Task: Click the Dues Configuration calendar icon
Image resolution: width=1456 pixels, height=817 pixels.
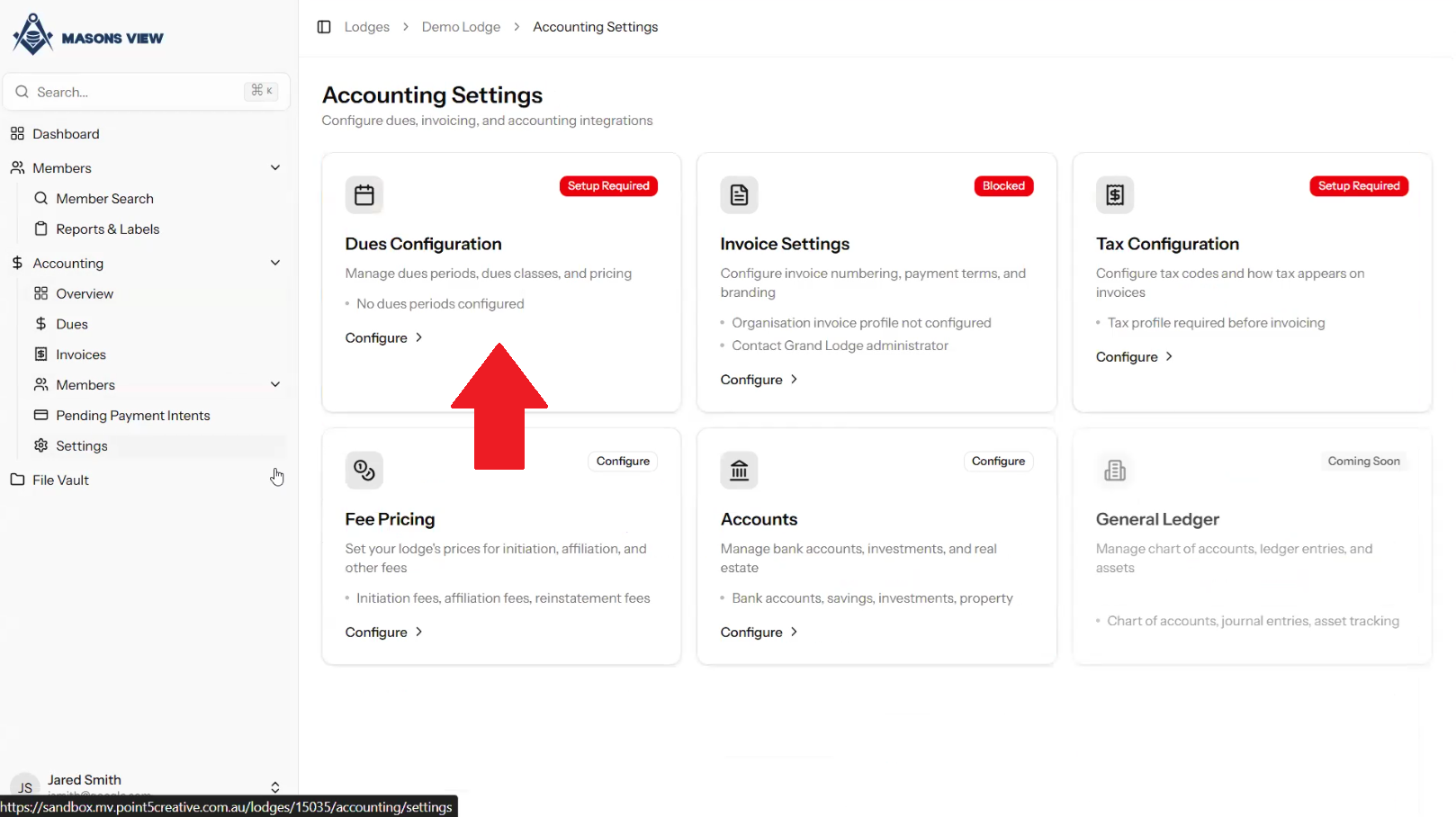Action: (364, 195)
